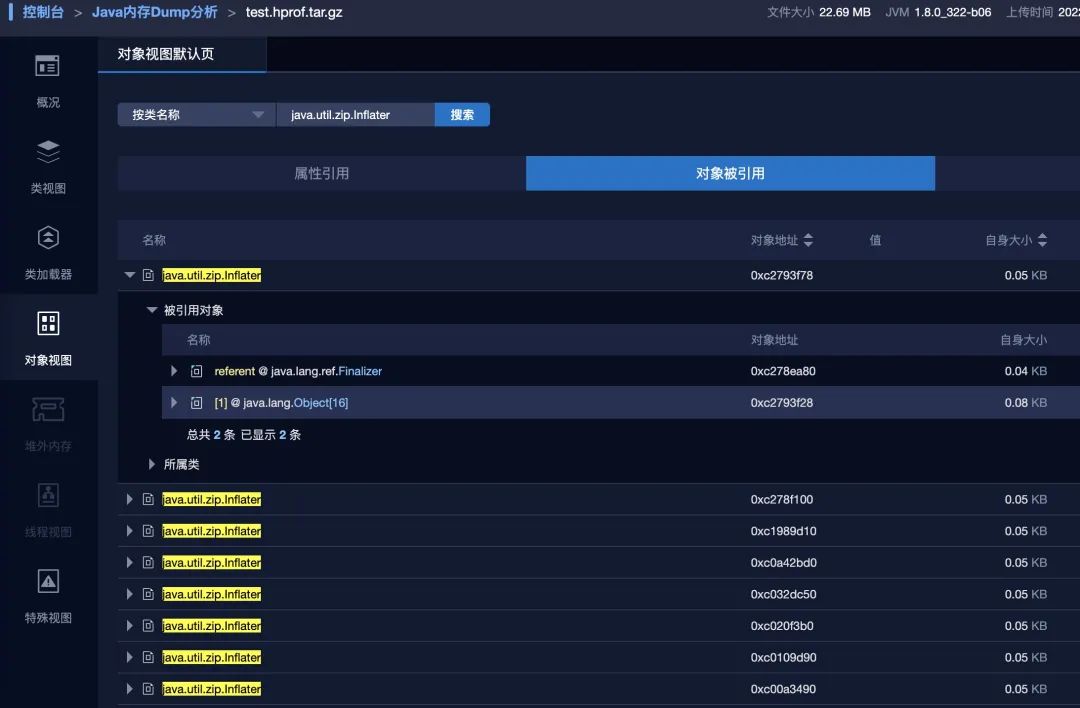1080x708 pixels.
Task: Click the 值 column header
Action: (875, 240)
